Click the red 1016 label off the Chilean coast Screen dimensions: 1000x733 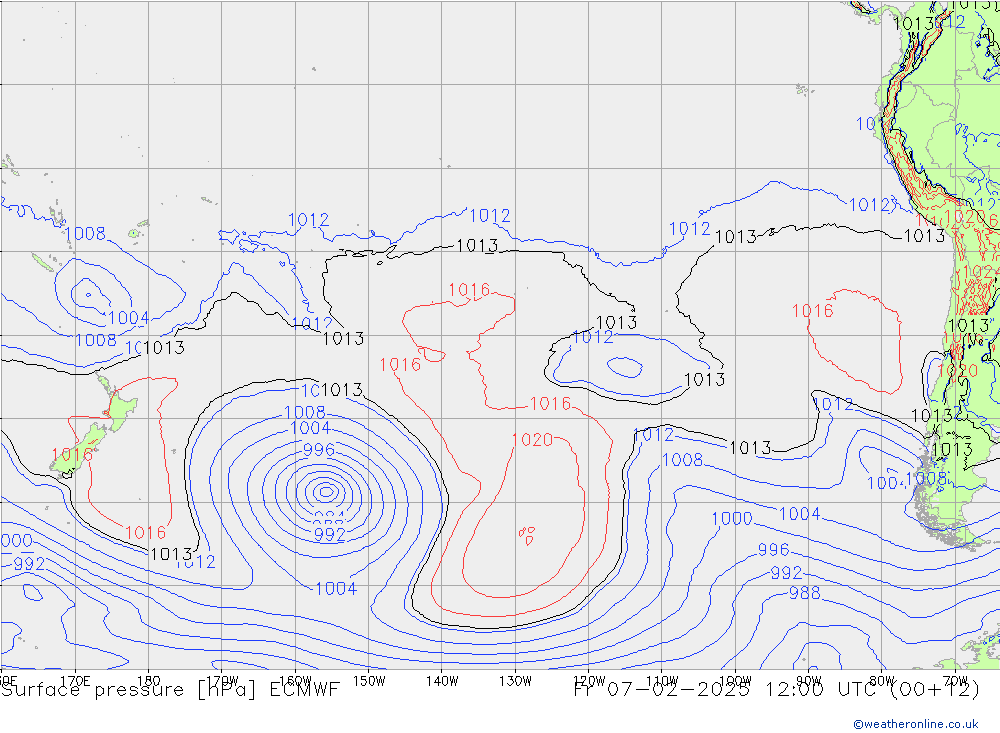point(812,311)
